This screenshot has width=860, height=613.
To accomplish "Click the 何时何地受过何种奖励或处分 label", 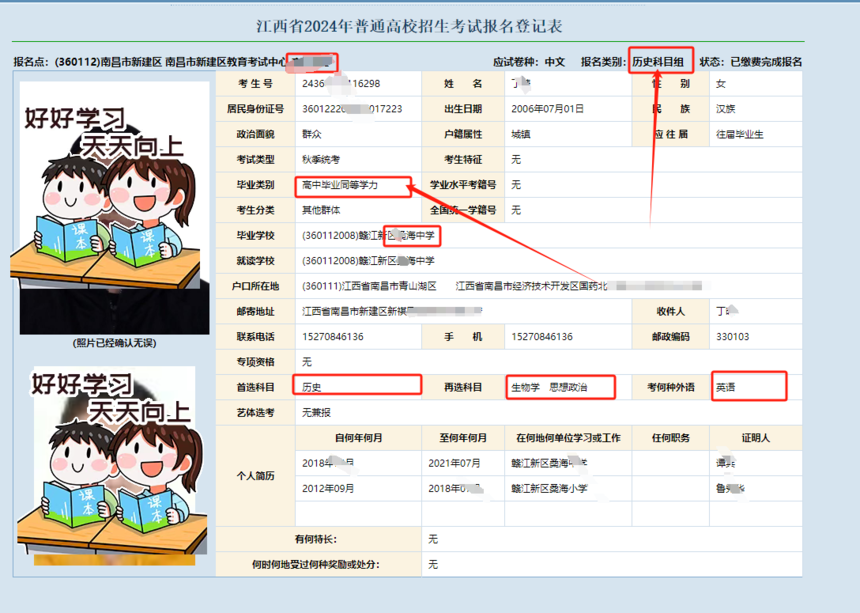I will click(x=315, y=564).
